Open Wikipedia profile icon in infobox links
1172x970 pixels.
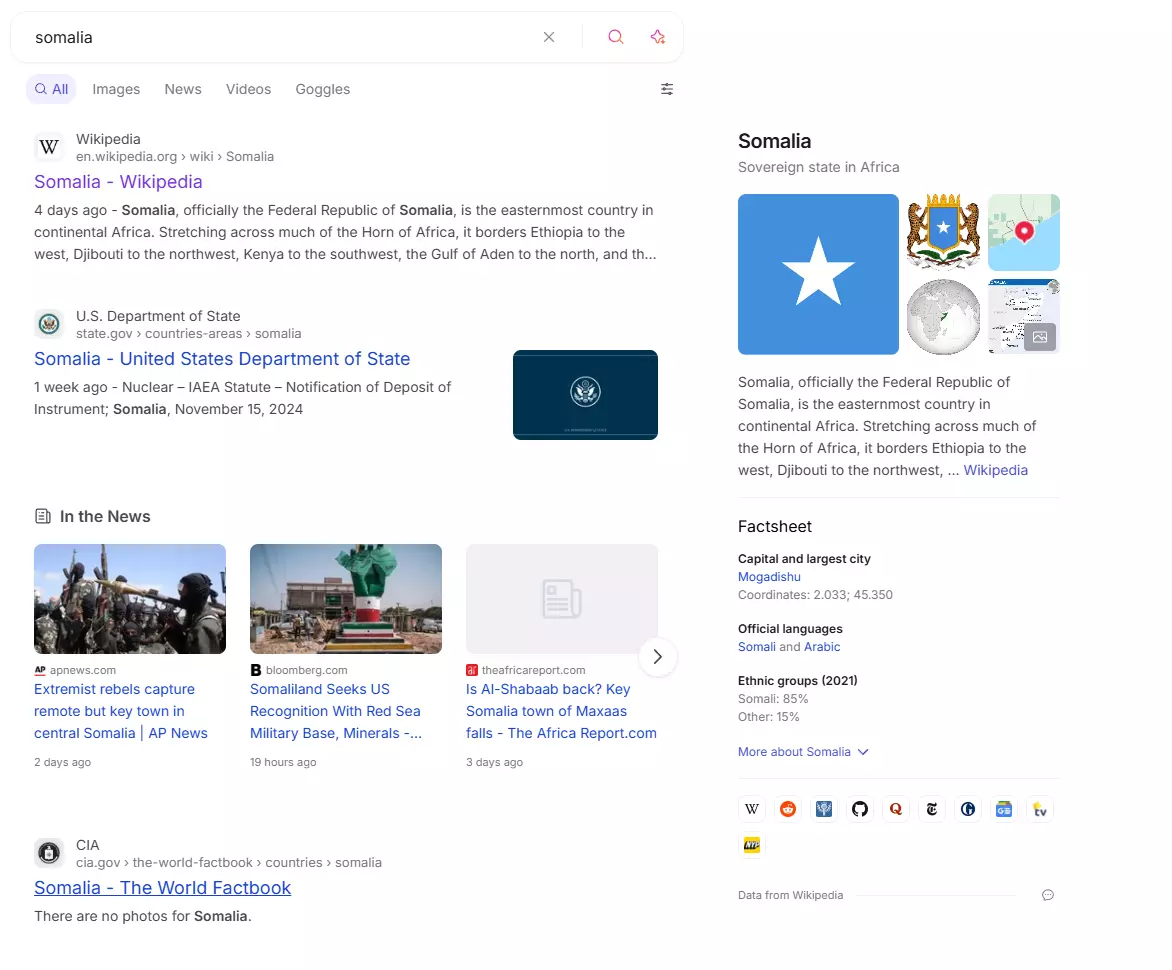(x=752, y=809)
